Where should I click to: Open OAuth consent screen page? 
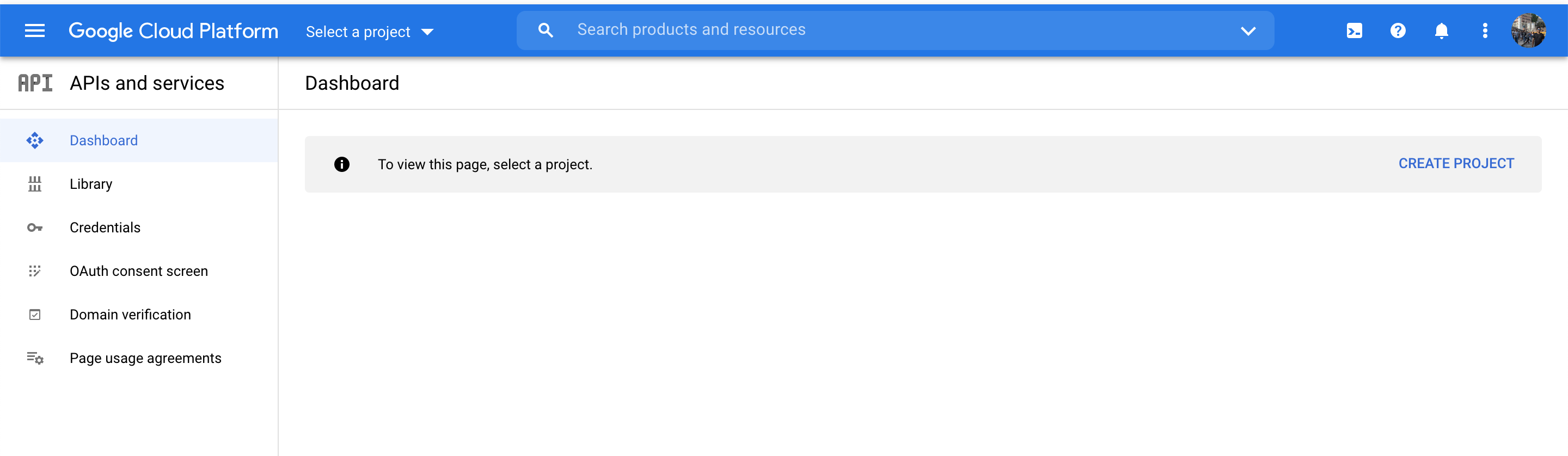[139, 271]
